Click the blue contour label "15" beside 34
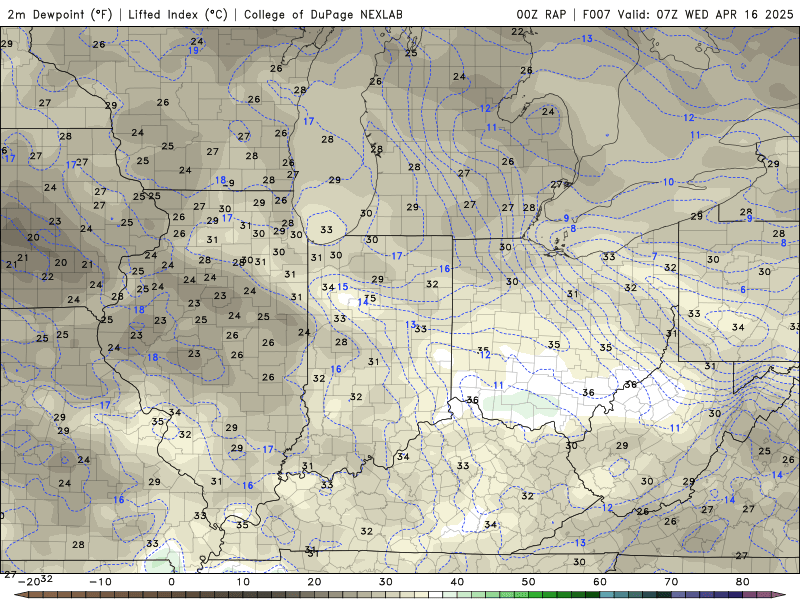This screenshot has width=800, height=600. click(x=342, y=287)
